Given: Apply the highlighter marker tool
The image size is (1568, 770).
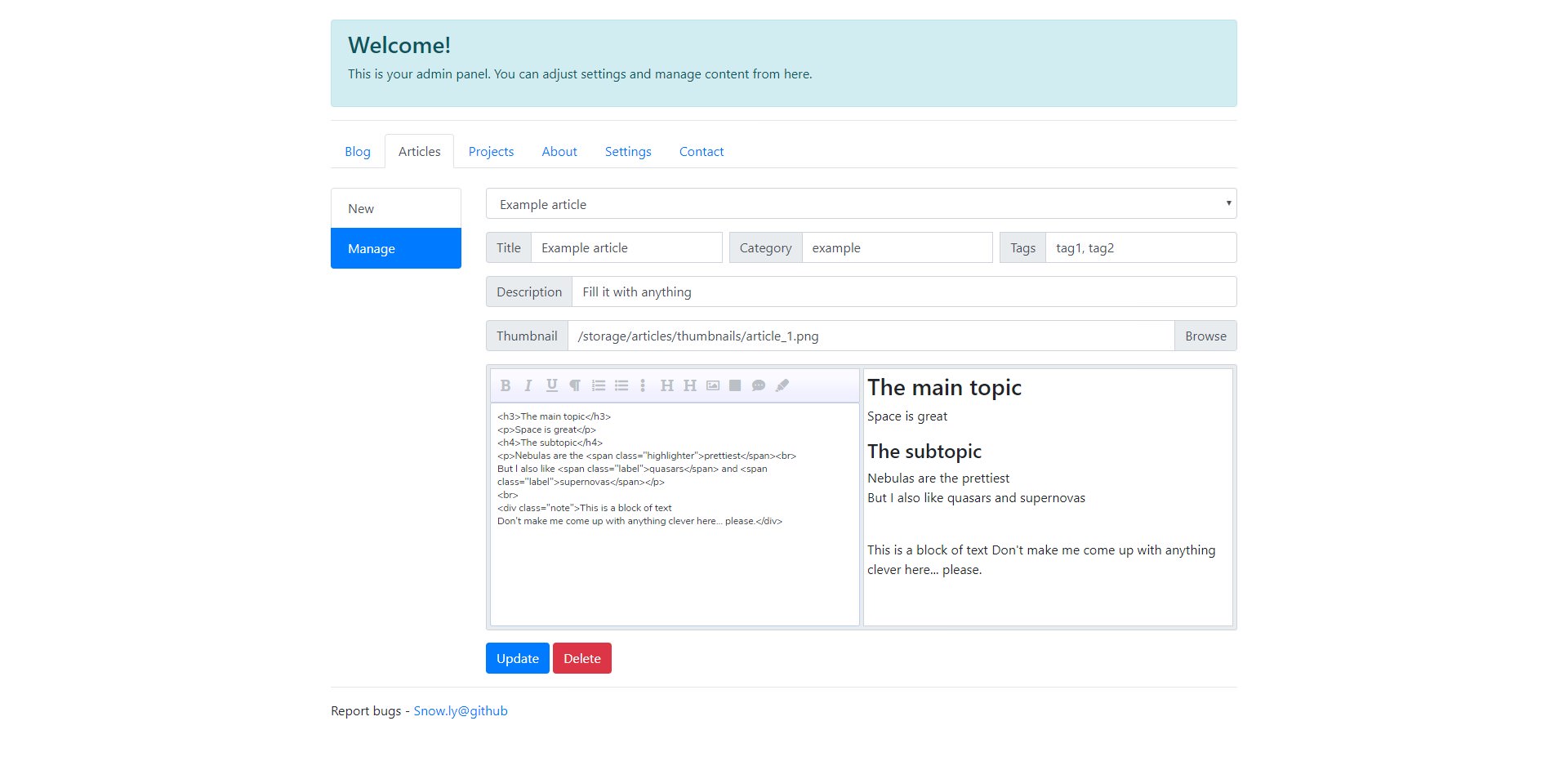Looking at the screenshot, I should tap(782, 385).
